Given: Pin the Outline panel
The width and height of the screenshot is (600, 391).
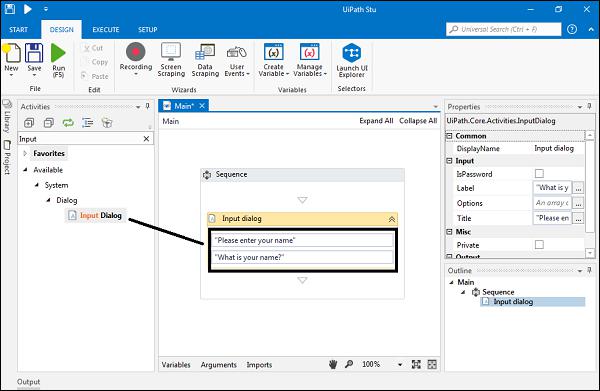Looking at the screenshot, I should point(589,270).
